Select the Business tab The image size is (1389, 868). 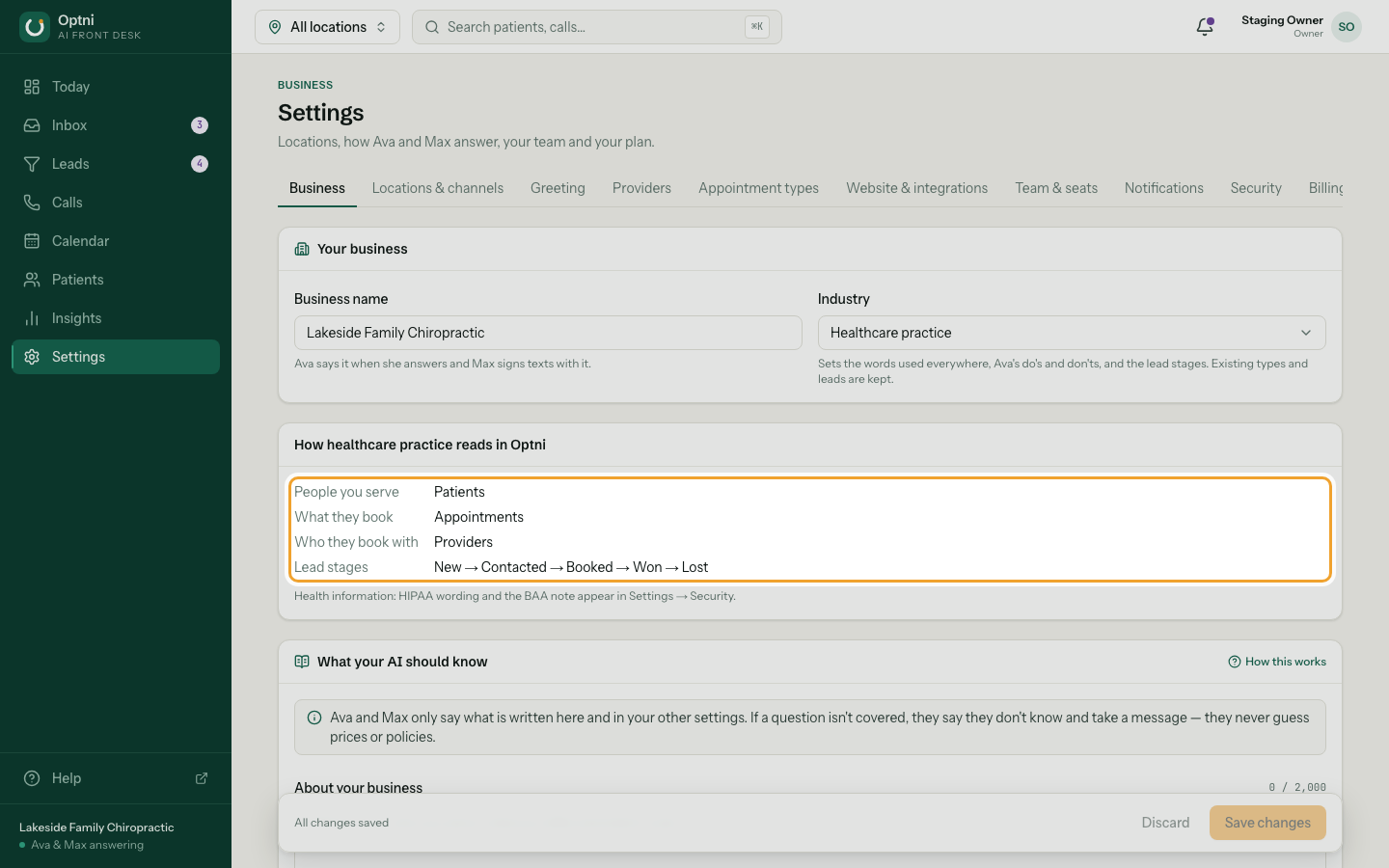(317, 188)
